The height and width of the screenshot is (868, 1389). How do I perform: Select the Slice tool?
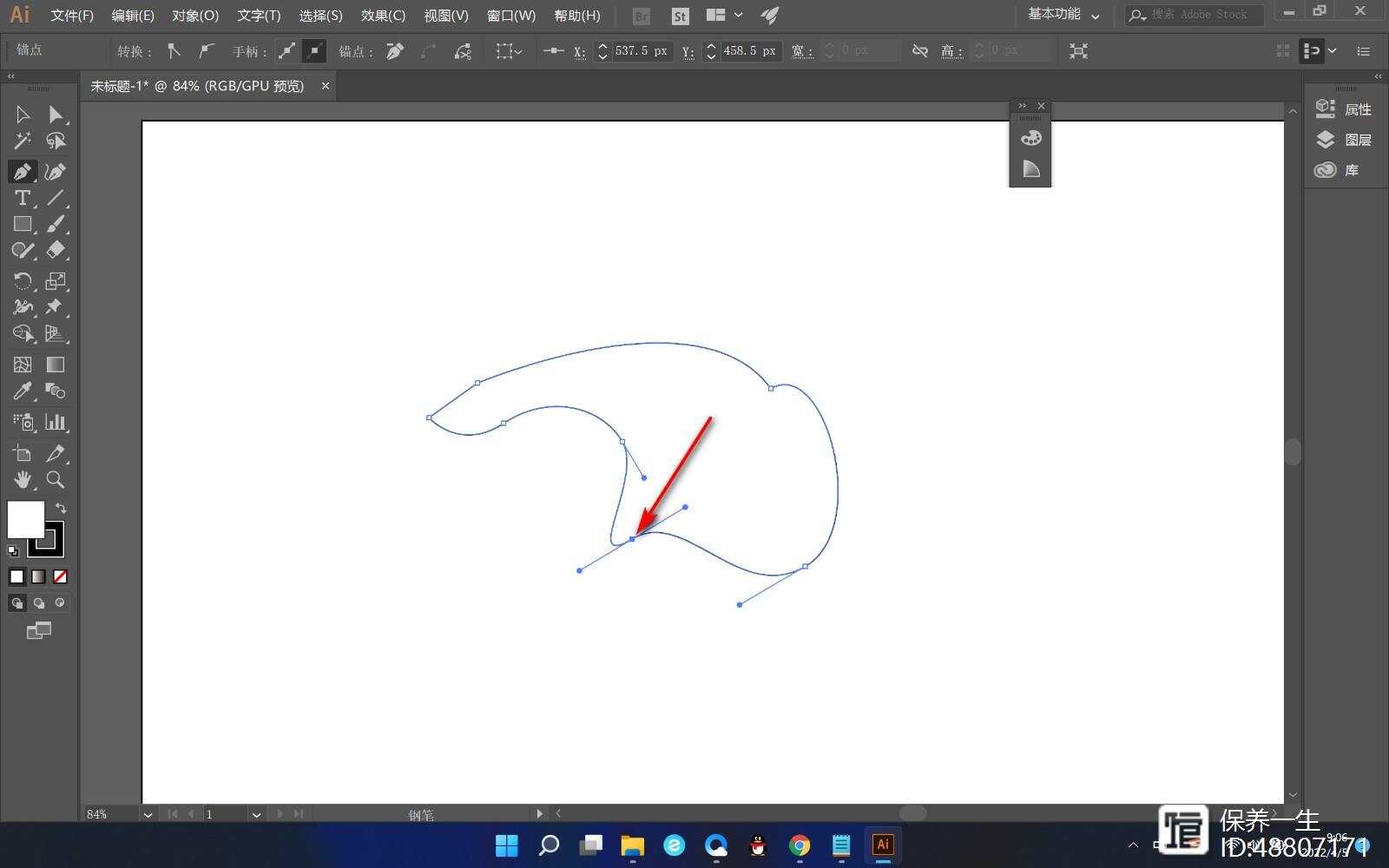point(56,453)
